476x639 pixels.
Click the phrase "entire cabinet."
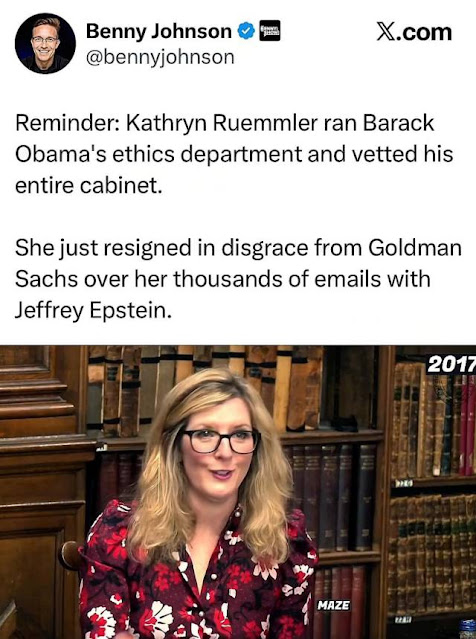(x=89, y=185)
